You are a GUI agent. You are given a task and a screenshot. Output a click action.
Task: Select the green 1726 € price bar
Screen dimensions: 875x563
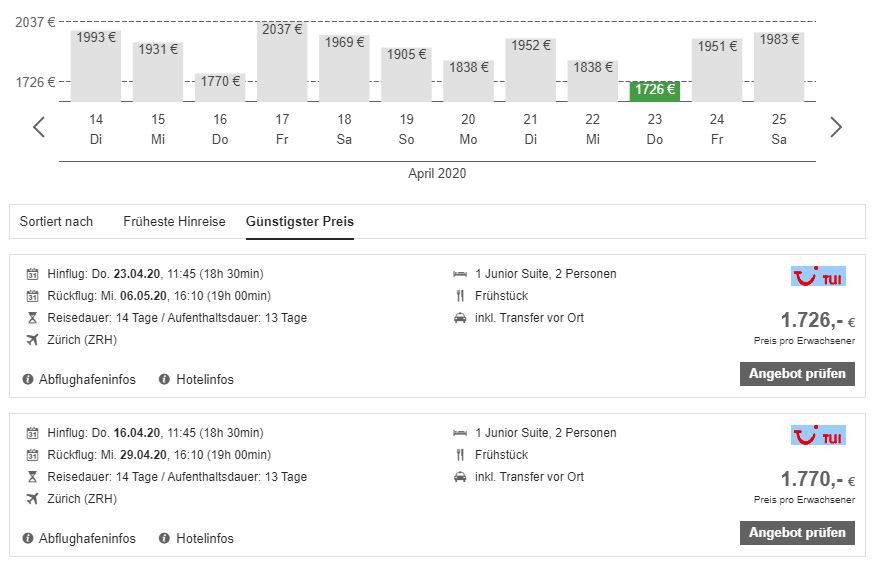click(x=655, y=90)
